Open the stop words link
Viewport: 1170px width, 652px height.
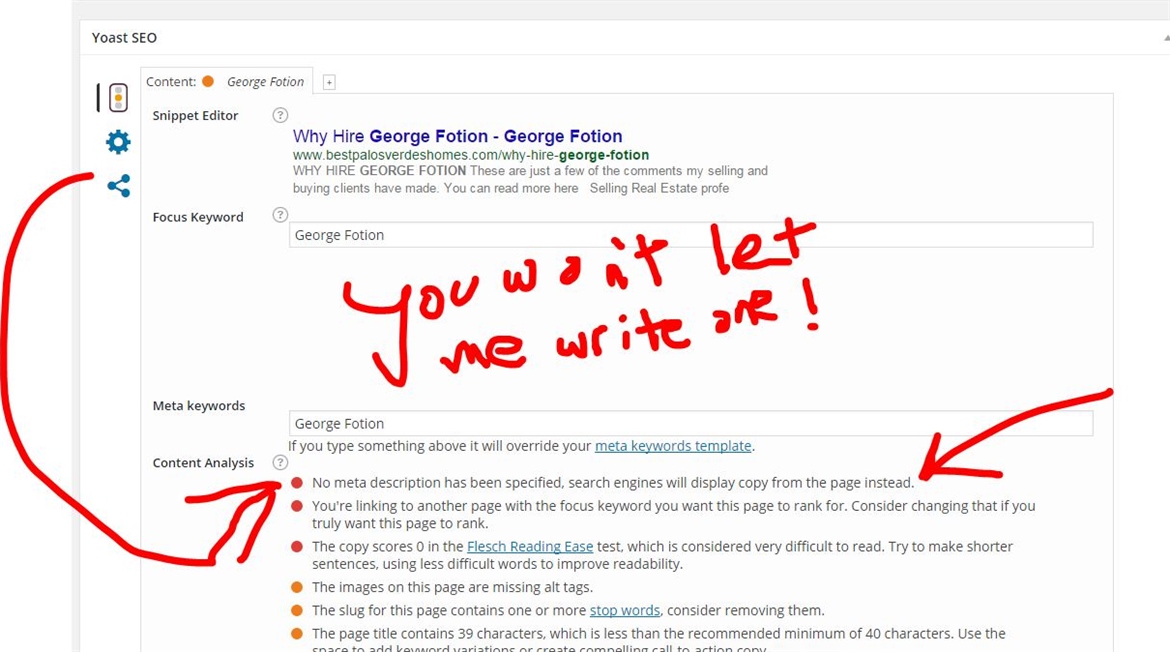click(624, 610)
